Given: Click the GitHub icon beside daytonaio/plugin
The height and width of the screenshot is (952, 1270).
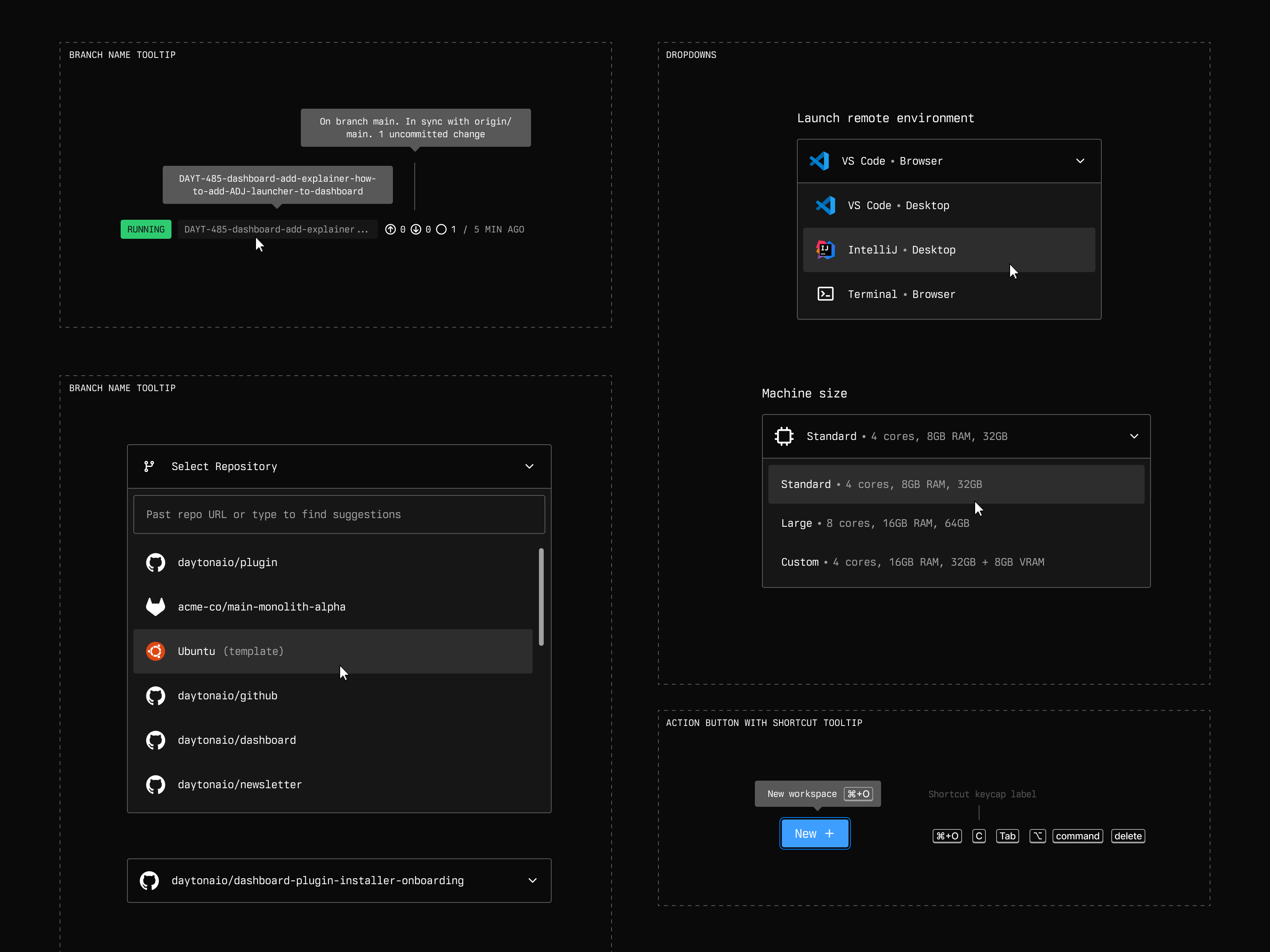Looking at the screenshot, I should point(156,562).
